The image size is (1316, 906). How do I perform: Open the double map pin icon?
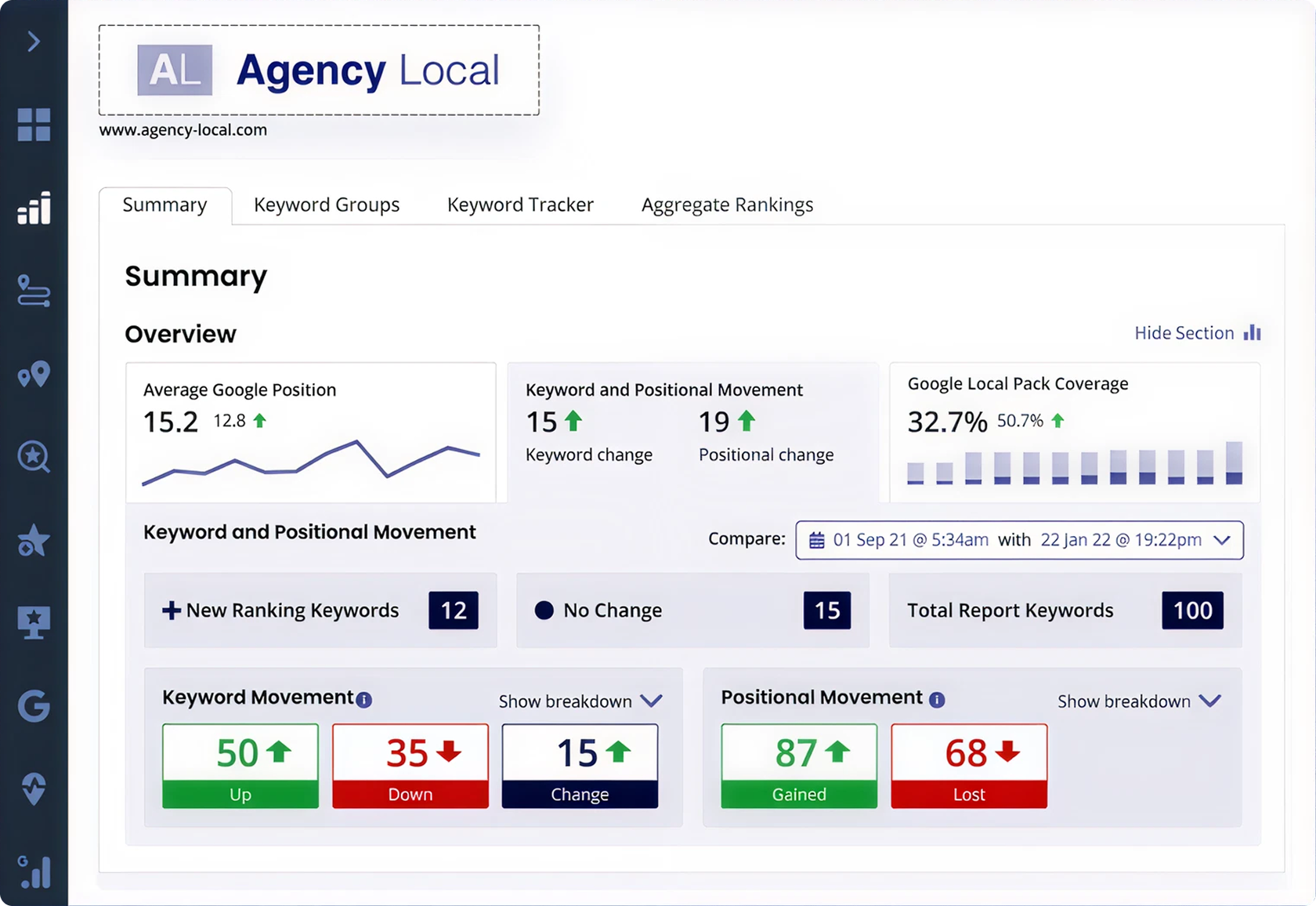(34, 374)
